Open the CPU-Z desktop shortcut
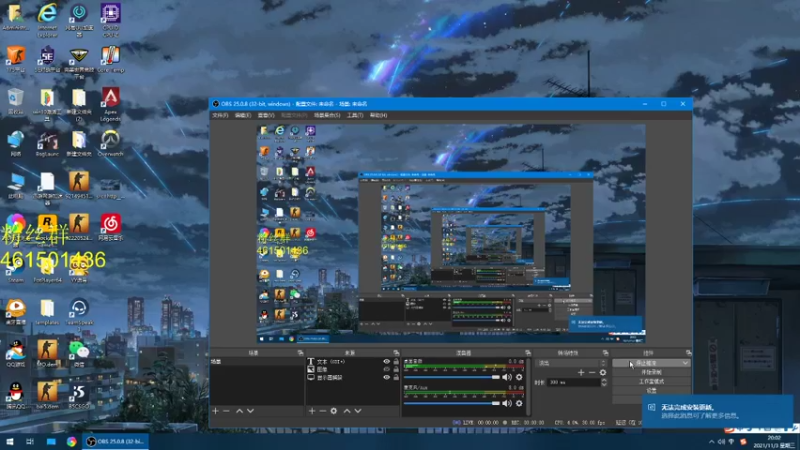Image resolution: width=800 pixels, height=450 pixels. [x=111, y=20]
